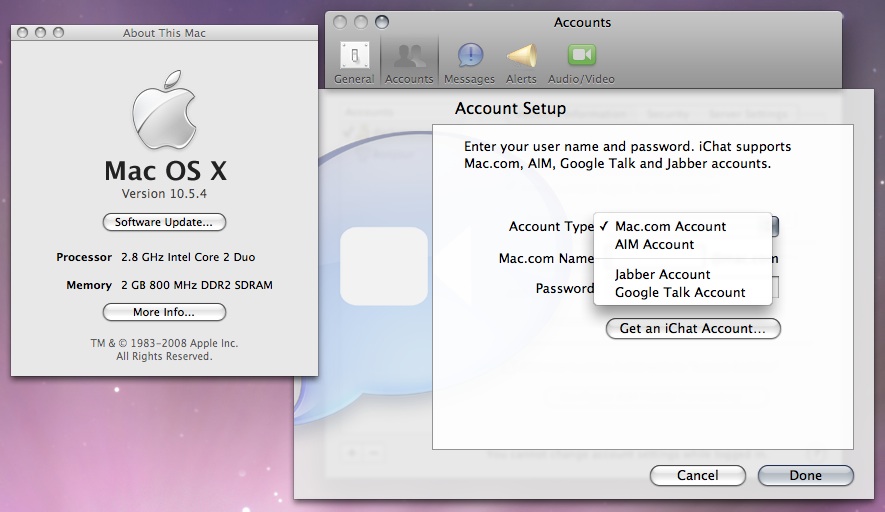
Task: Close the About This Mac window
Action: pos(23,33)
